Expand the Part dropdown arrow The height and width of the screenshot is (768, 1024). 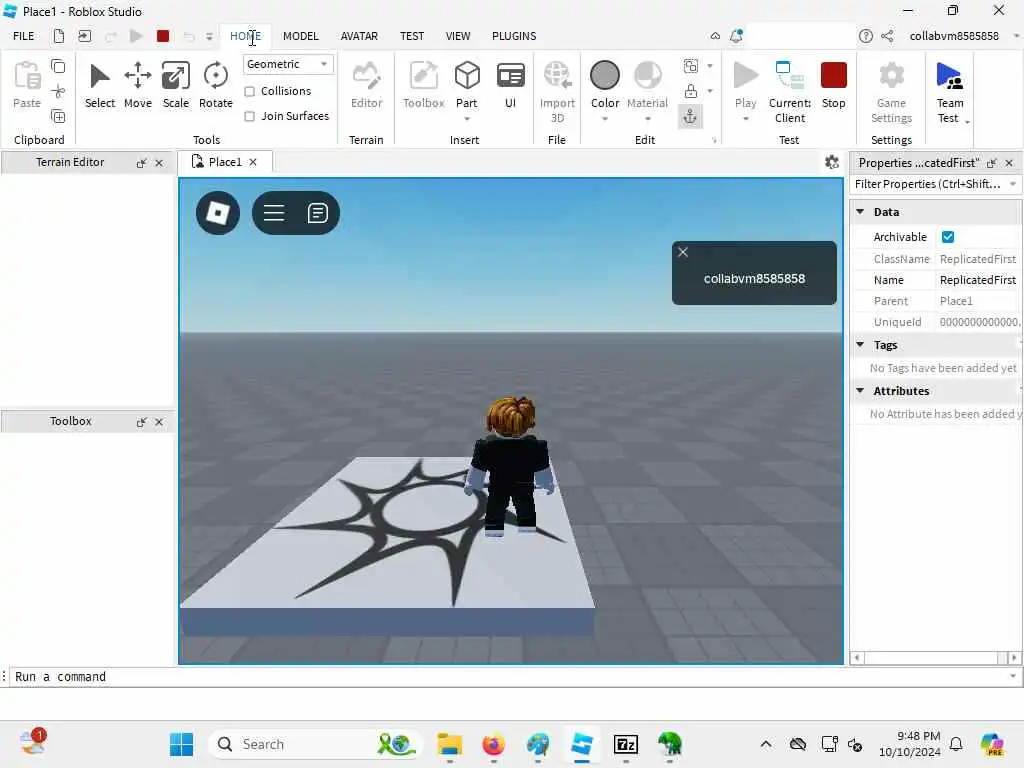click(x=467, y=119)
